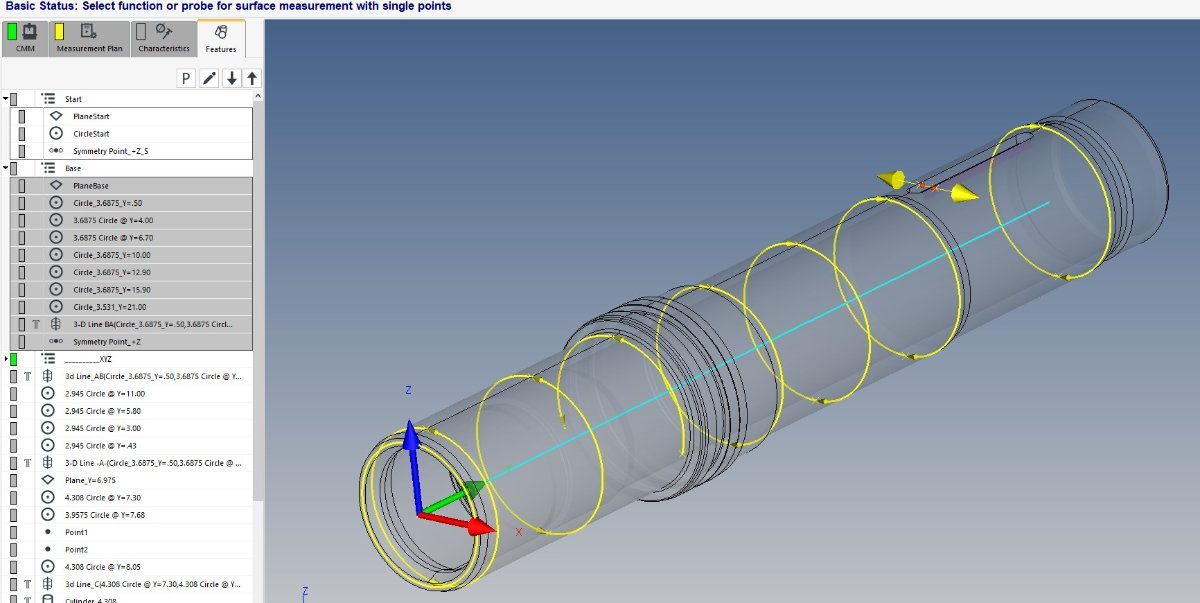Collapse the Start group

click(x=5, y=99)
